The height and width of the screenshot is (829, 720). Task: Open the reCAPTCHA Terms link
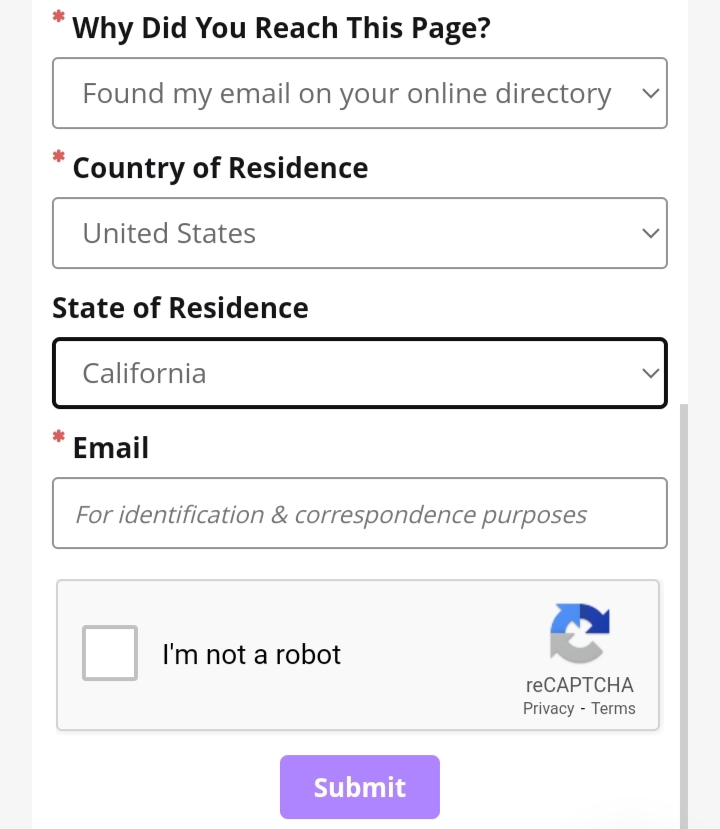pyautogui.click(x=613, y=708)
